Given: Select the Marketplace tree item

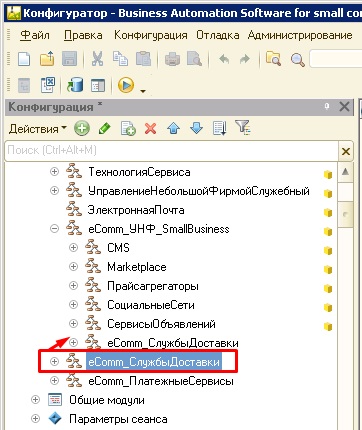Looking at the screenshot, I should [x=137, y=267].
